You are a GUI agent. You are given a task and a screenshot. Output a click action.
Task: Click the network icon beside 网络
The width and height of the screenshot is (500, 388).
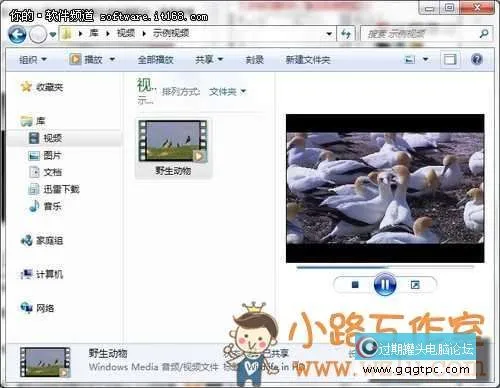click(x=27, y=308)
